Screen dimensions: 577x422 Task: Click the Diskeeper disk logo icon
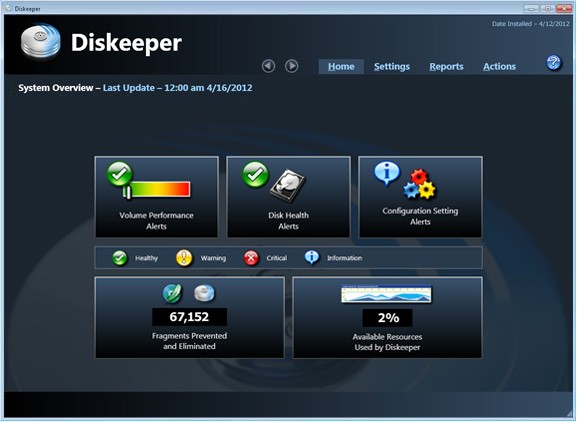tap(40, 40)
